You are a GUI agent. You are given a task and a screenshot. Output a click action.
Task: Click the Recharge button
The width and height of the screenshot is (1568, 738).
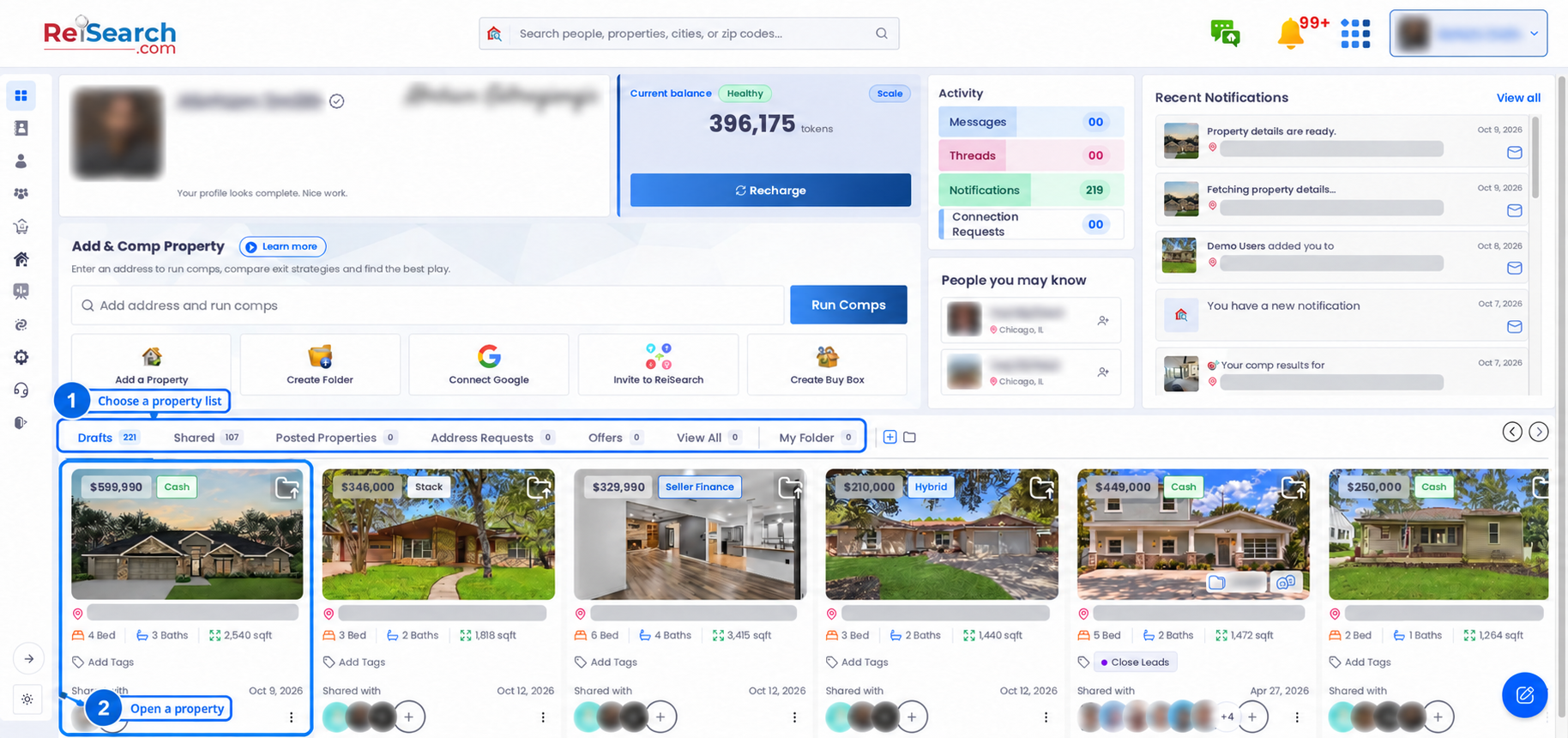[770, 191]
